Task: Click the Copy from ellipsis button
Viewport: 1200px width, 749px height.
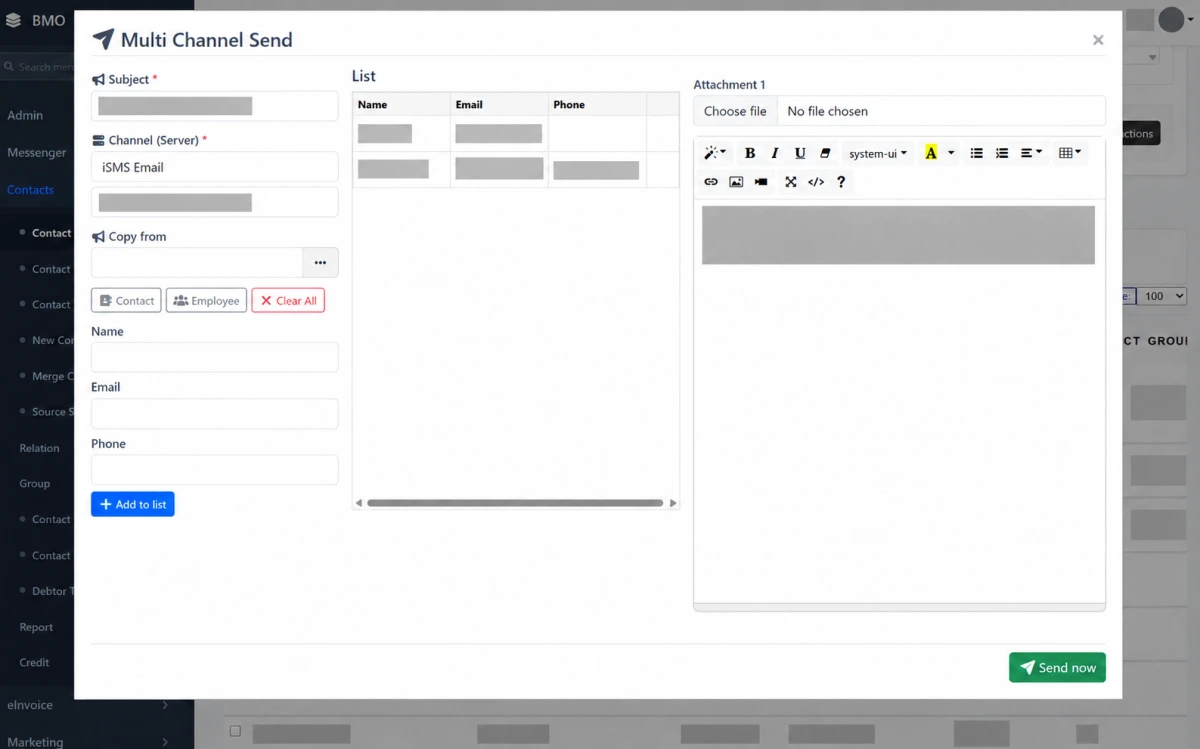Action: (x=320, y=263)
